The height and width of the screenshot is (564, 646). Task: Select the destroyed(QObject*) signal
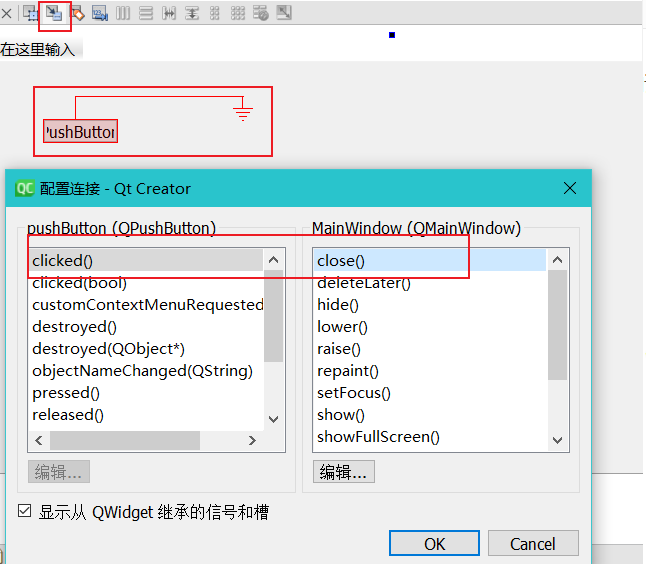tap(147, 349)
